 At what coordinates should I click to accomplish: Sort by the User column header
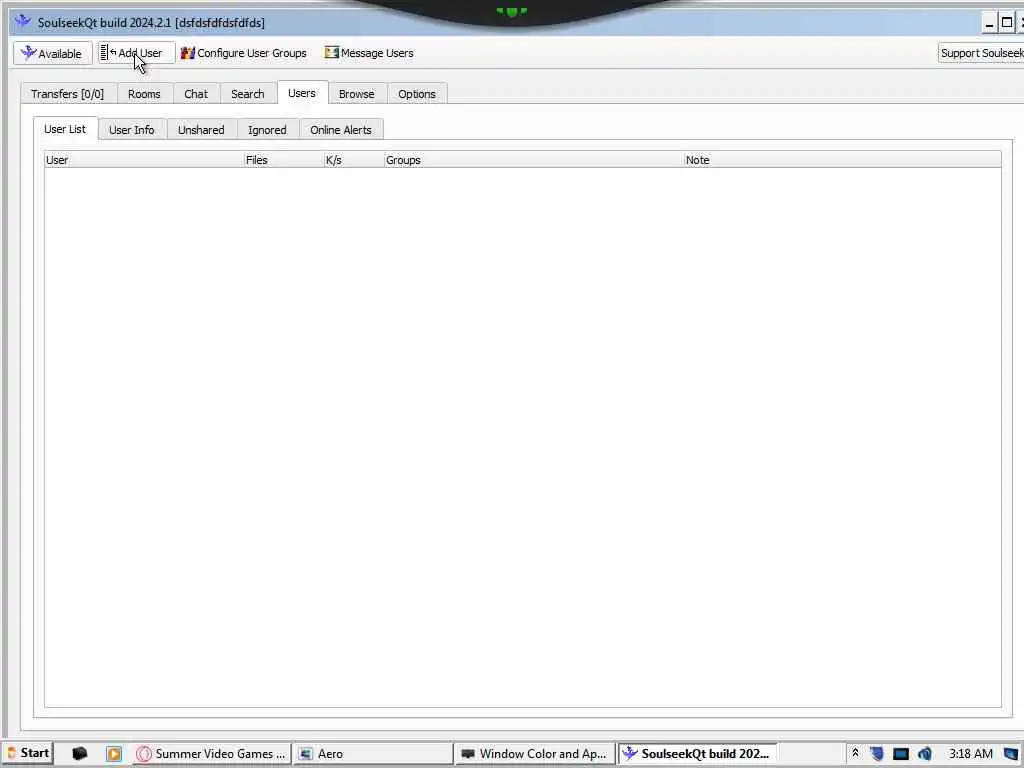(144, 160)
